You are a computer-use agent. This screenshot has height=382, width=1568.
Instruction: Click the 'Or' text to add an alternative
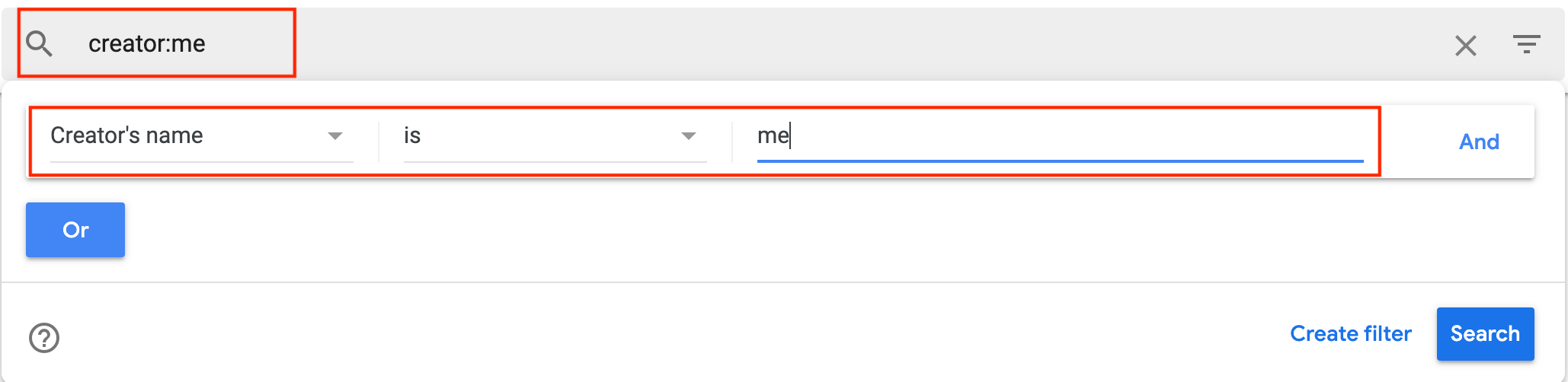coord(75,230)
